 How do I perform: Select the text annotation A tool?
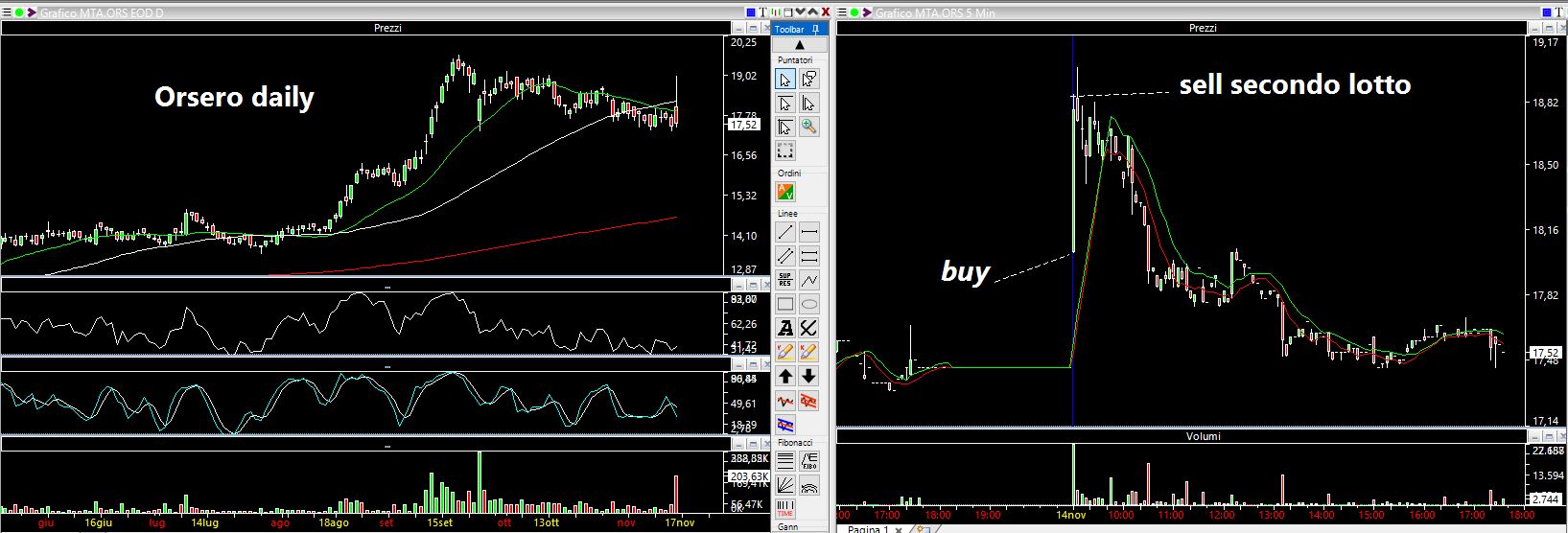tap(785, 329)
